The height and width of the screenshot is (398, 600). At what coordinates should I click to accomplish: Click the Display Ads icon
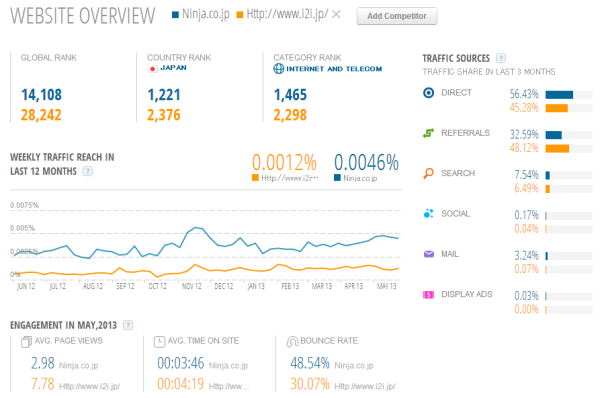click(429, 295)
